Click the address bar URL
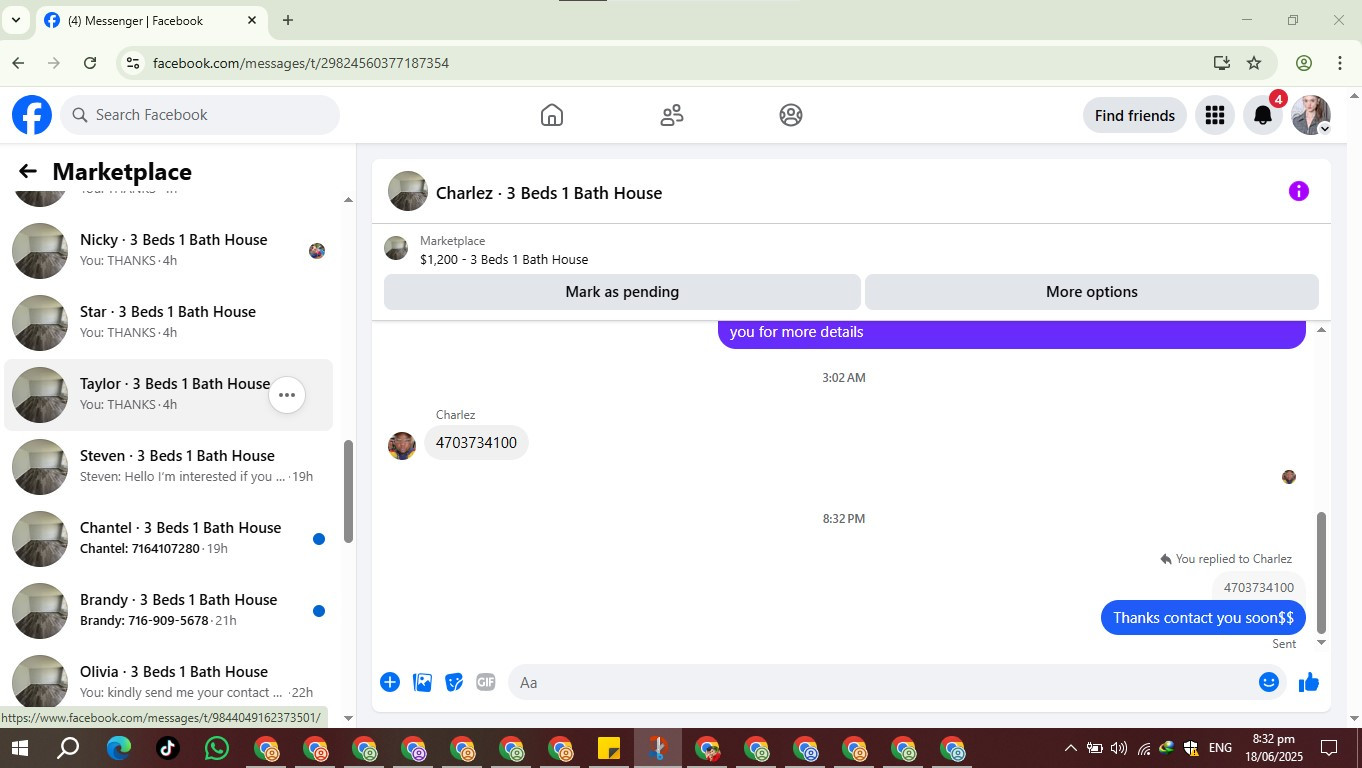This screenshot has height=768, width=1362. pyautogui.click(x=301, y=63)
